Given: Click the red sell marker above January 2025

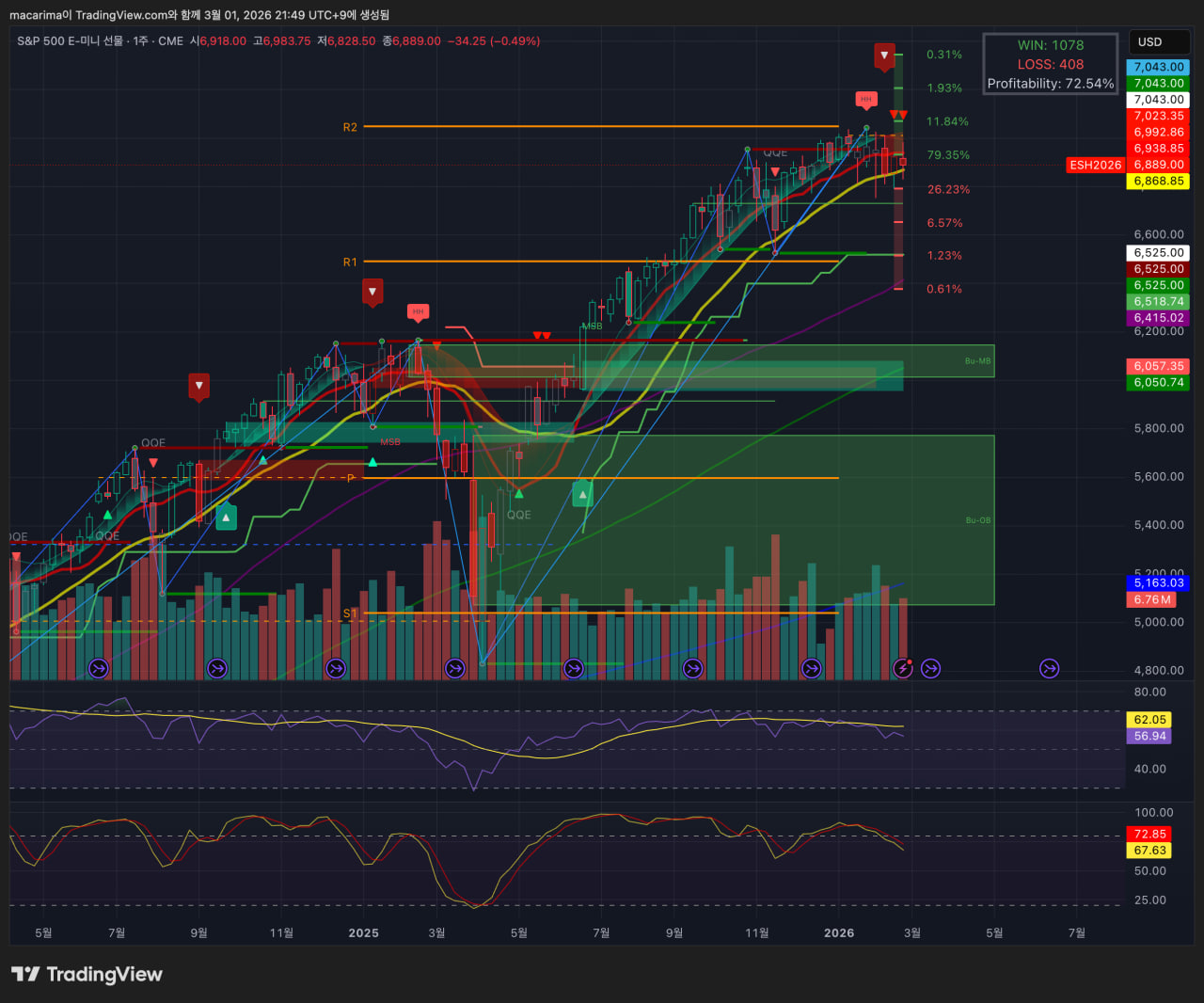Looking at the screenshot, I should (372, 292).
